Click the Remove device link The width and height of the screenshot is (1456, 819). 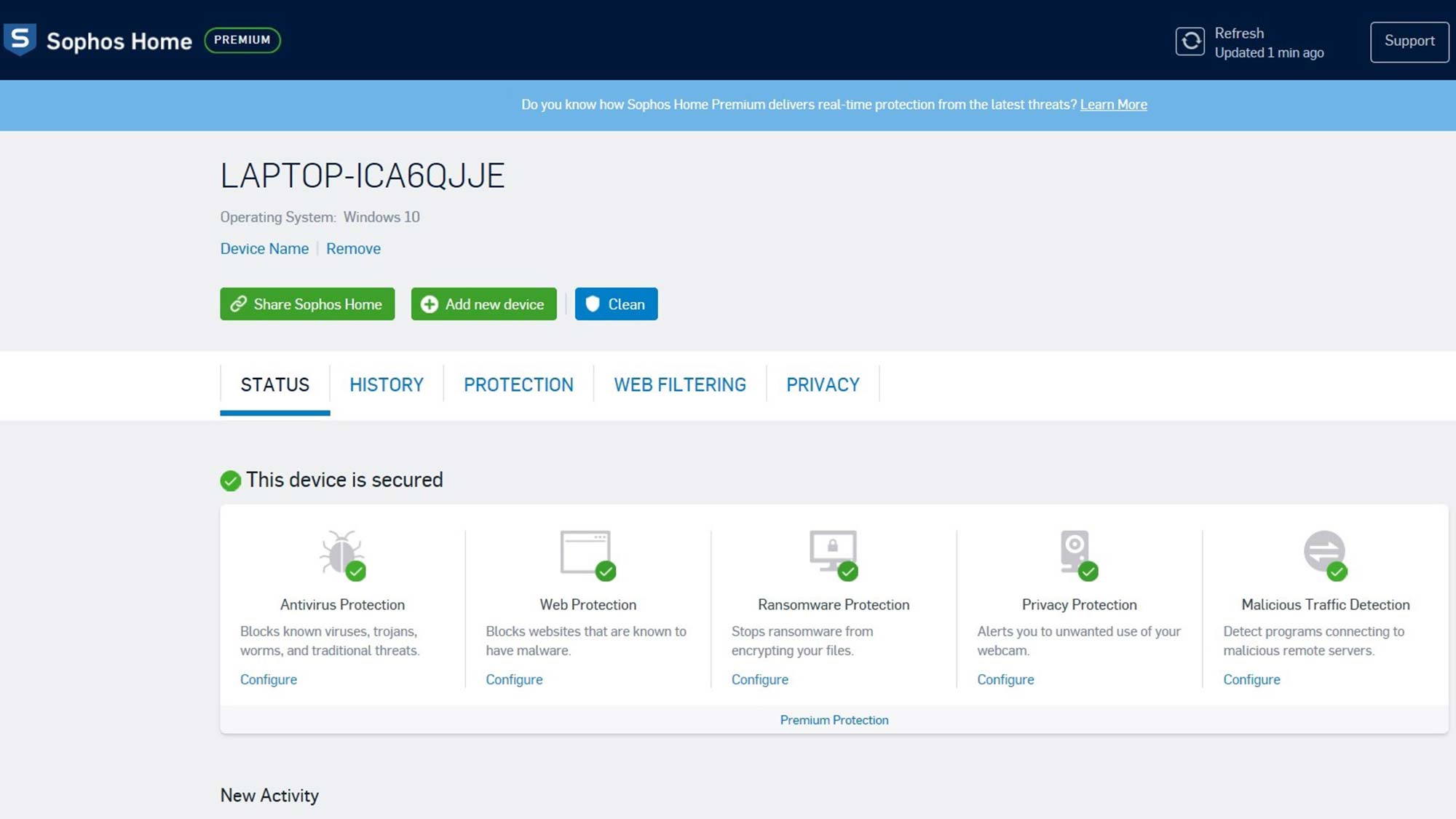tap(353, 248)
